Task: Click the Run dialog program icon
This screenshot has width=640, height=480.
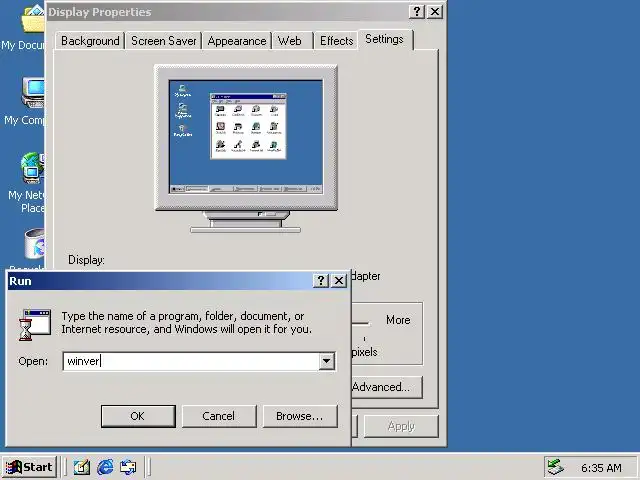Action: tap(35, 325)
